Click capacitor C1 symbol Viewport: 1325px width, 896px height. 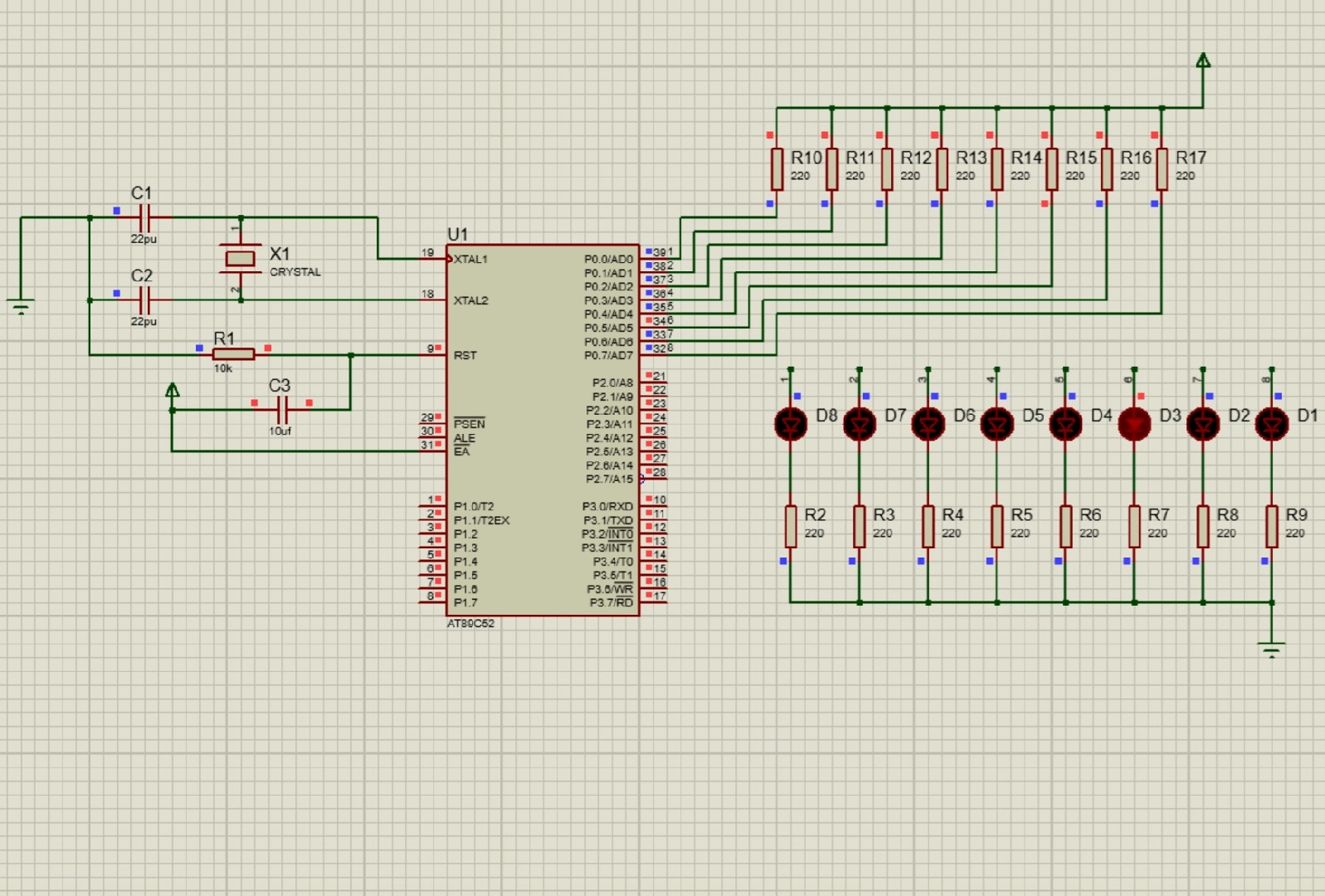(144, 218)
